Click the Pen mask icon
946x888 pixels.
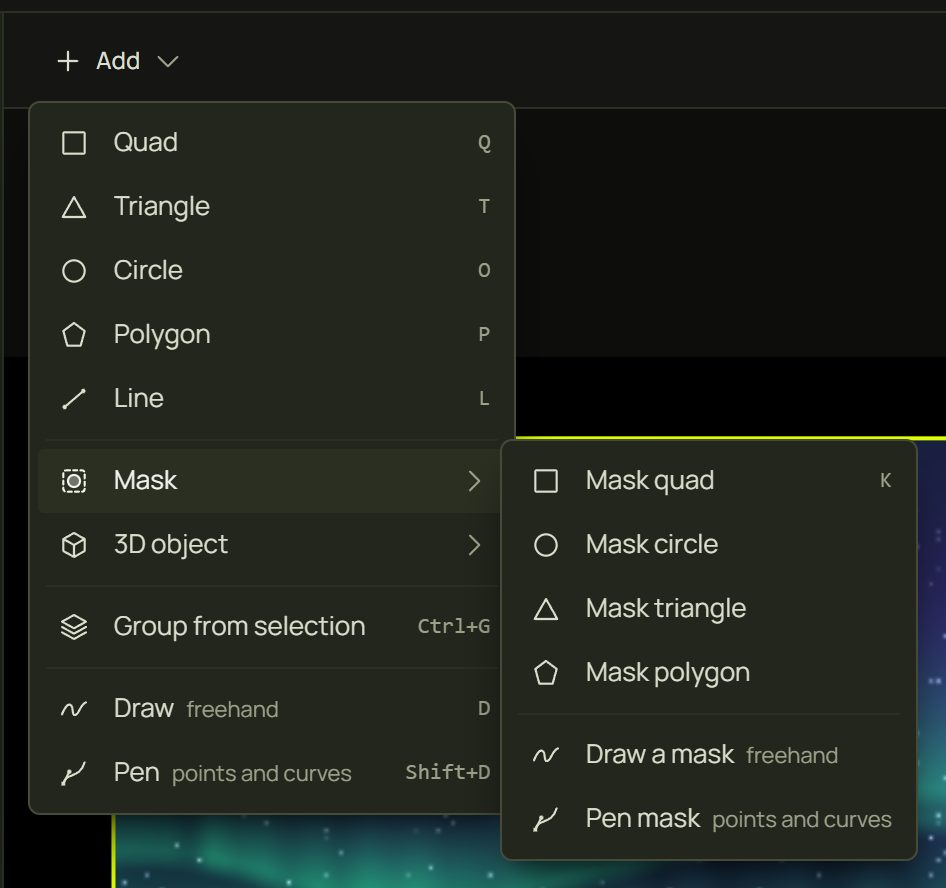(546, 819)
